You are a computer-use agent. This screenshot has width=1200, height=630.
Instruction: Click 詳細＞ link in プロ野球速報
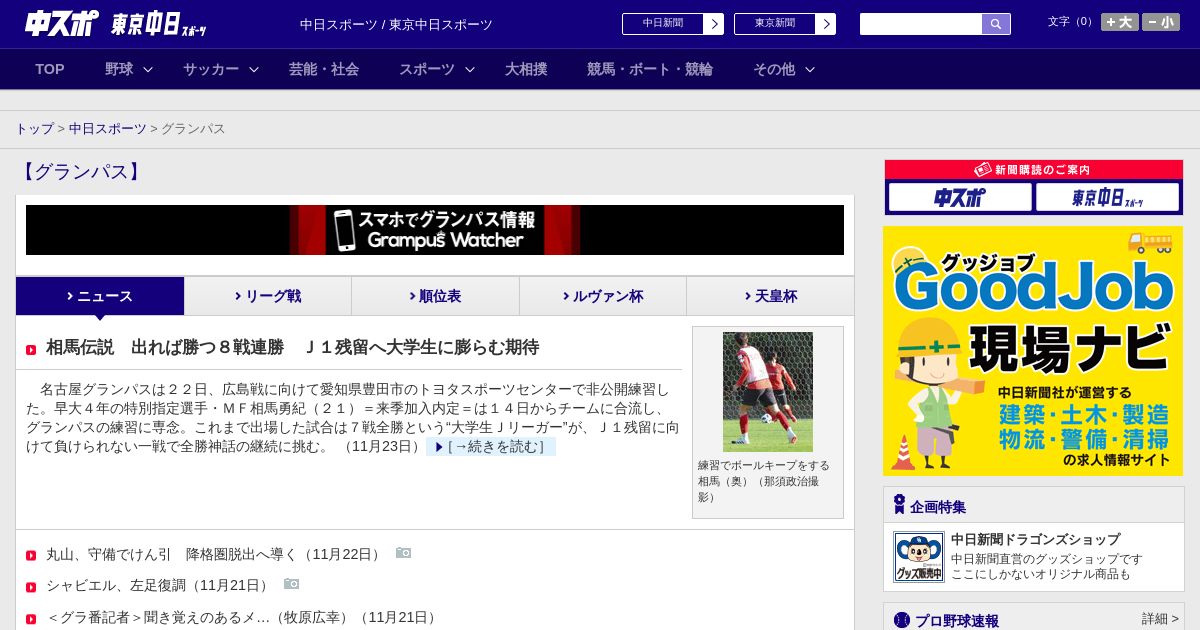[x=1160, y=619]
